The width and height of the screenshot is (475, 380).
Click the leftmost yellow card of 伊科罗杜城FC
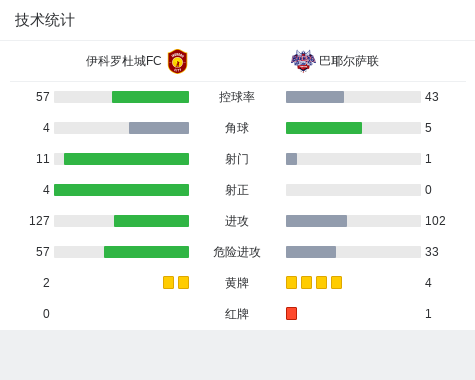click(168, 283)
